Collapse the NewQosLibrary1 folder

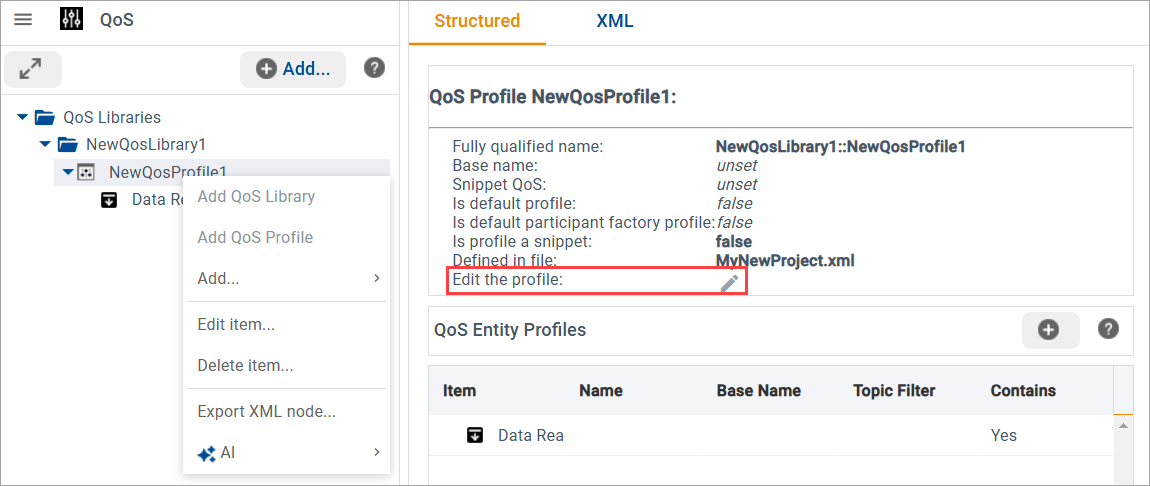tap(45, 144)
